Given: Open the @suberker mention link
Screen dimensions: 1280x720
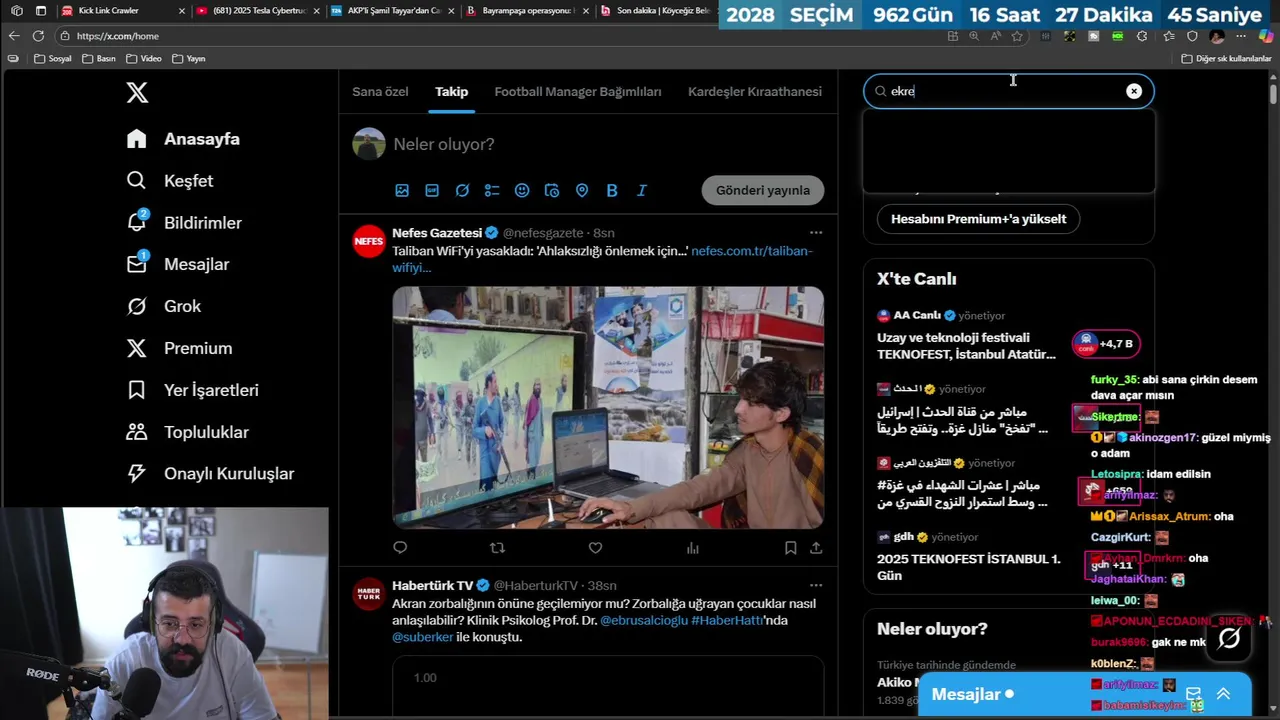Looking at the screenshot, I should [423, 637].
